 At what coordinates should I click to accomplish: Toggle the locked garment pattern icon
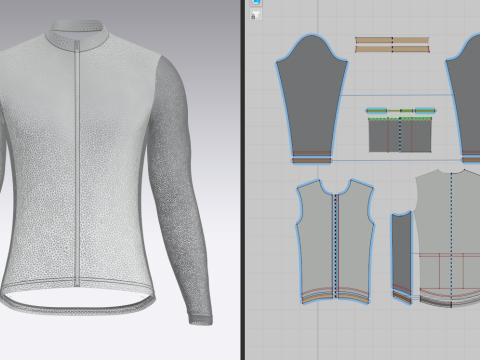click(x=256, y=15)
